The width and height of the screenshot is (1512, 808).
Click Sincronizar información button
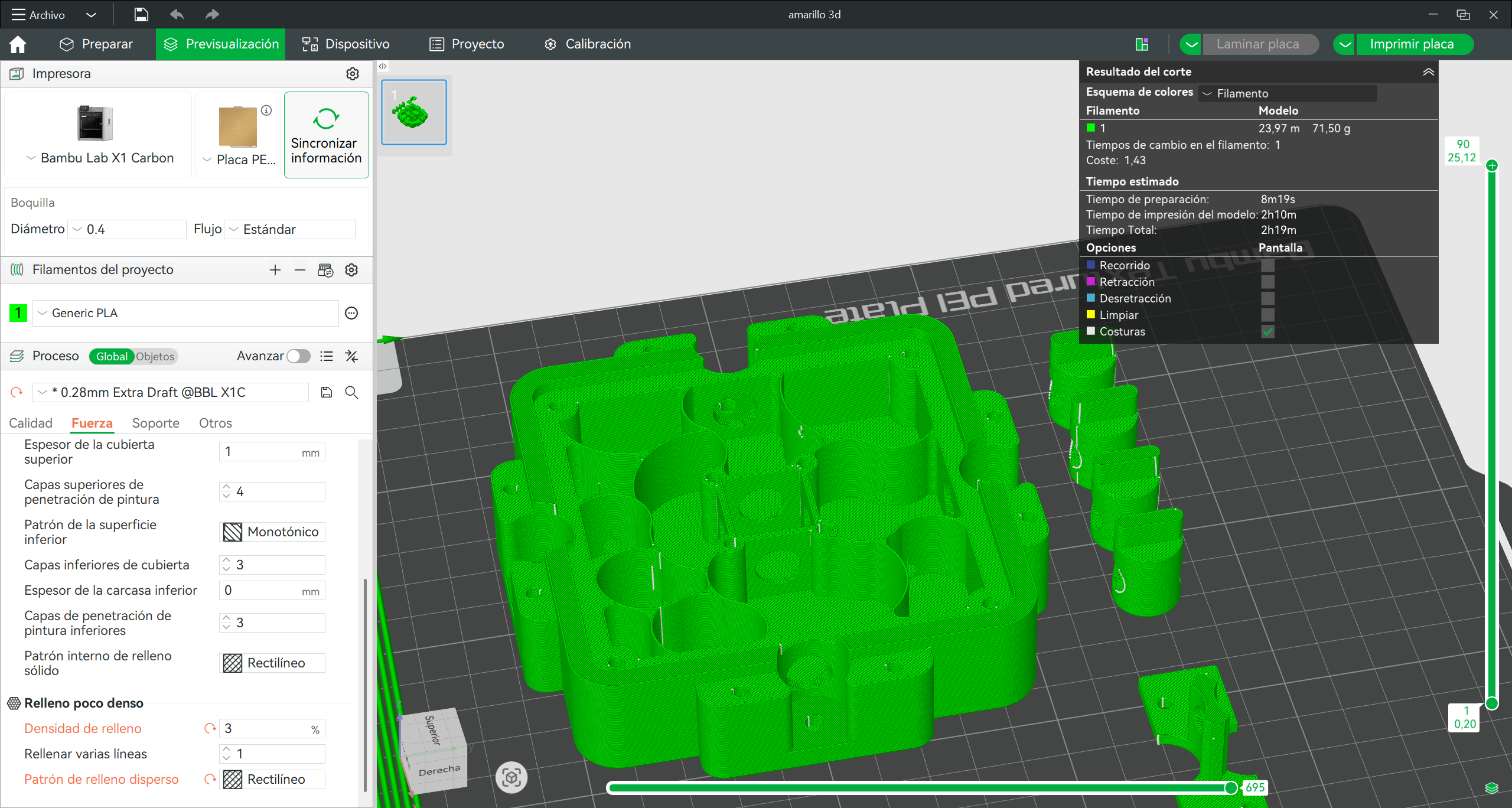tap(326, 135)
